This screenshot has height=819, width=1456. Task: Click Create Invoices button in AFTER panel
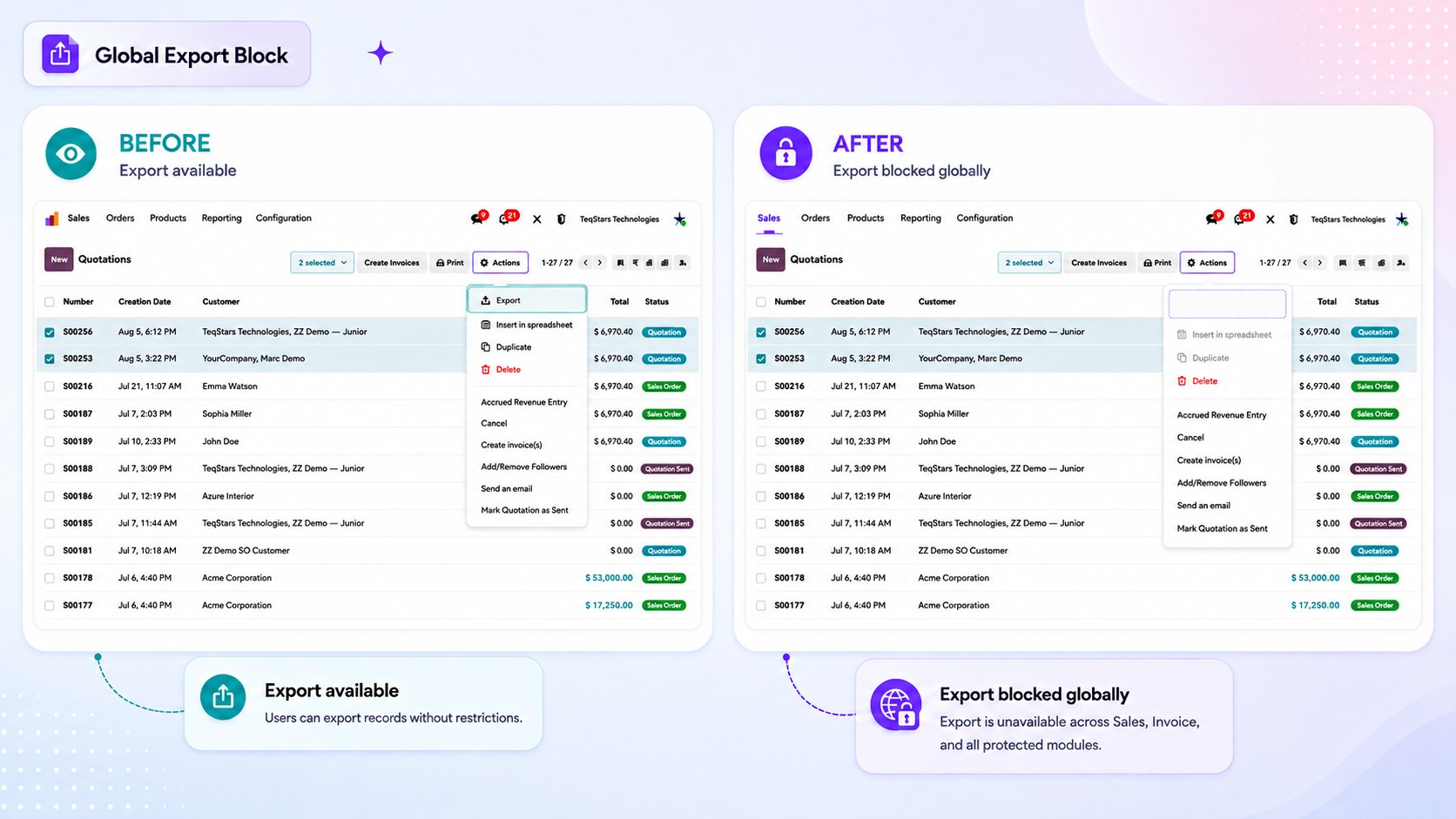[1099, 263]
